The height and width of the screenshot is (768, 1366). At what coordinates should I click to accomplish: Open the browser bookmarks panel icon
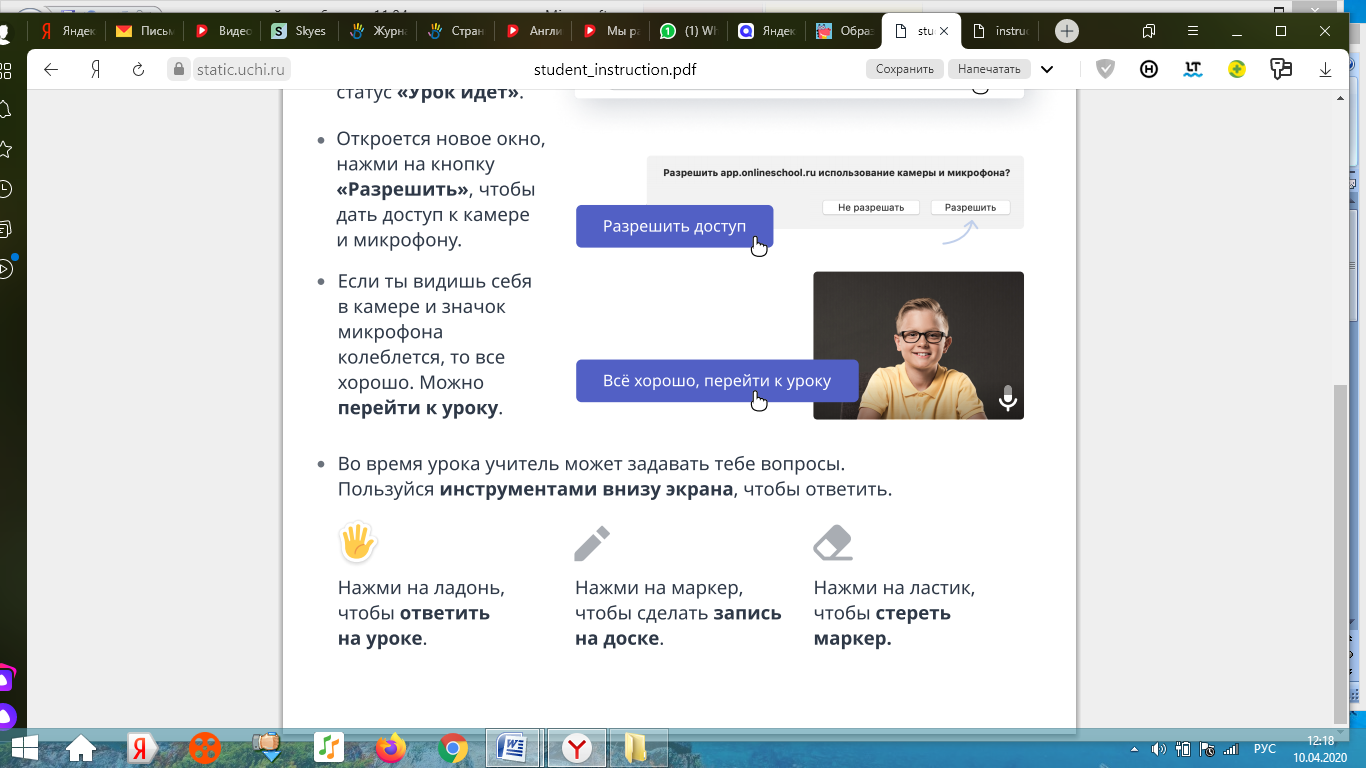point(1149,31)
